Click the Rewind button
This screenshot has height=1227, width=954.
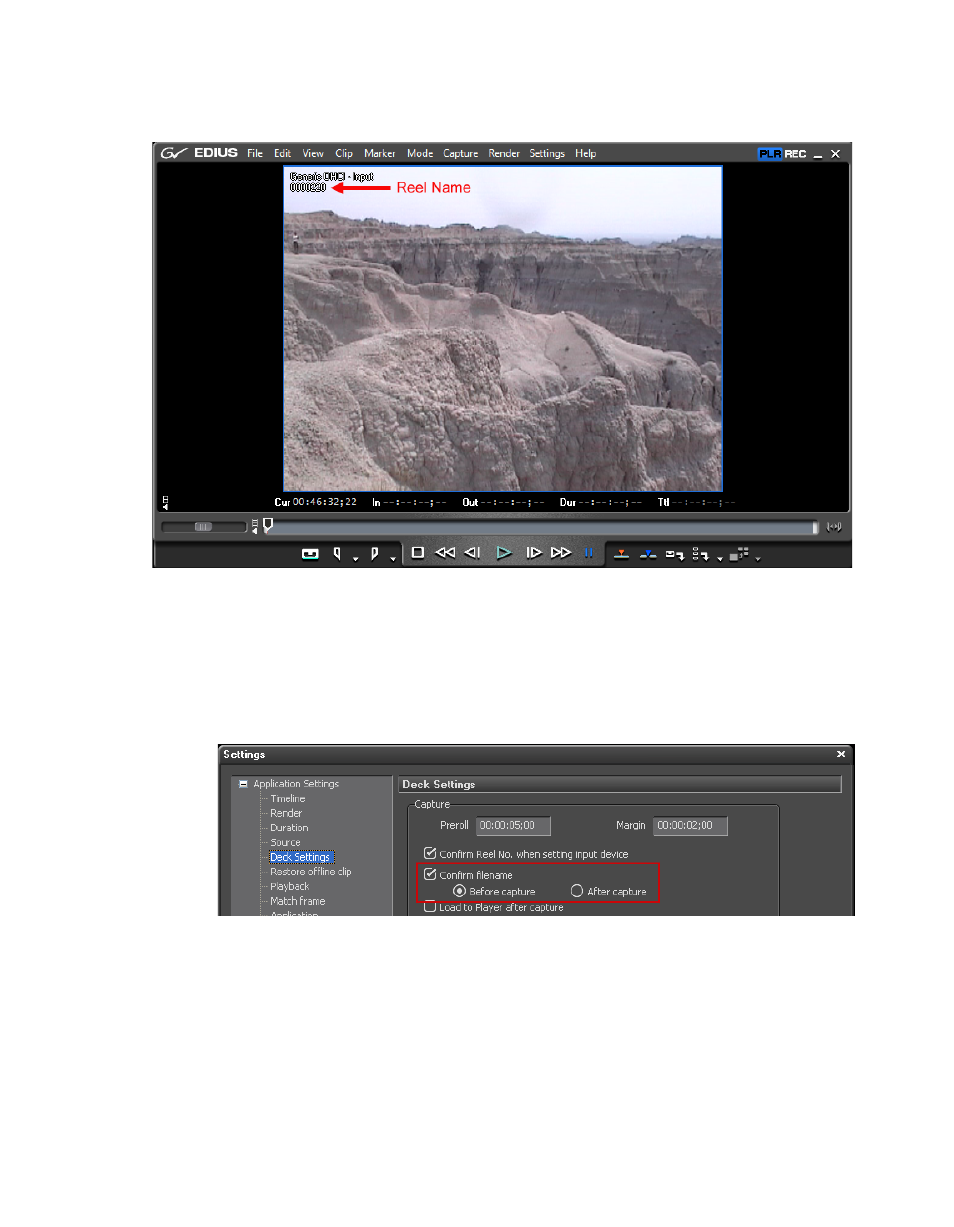coord(445,552)
